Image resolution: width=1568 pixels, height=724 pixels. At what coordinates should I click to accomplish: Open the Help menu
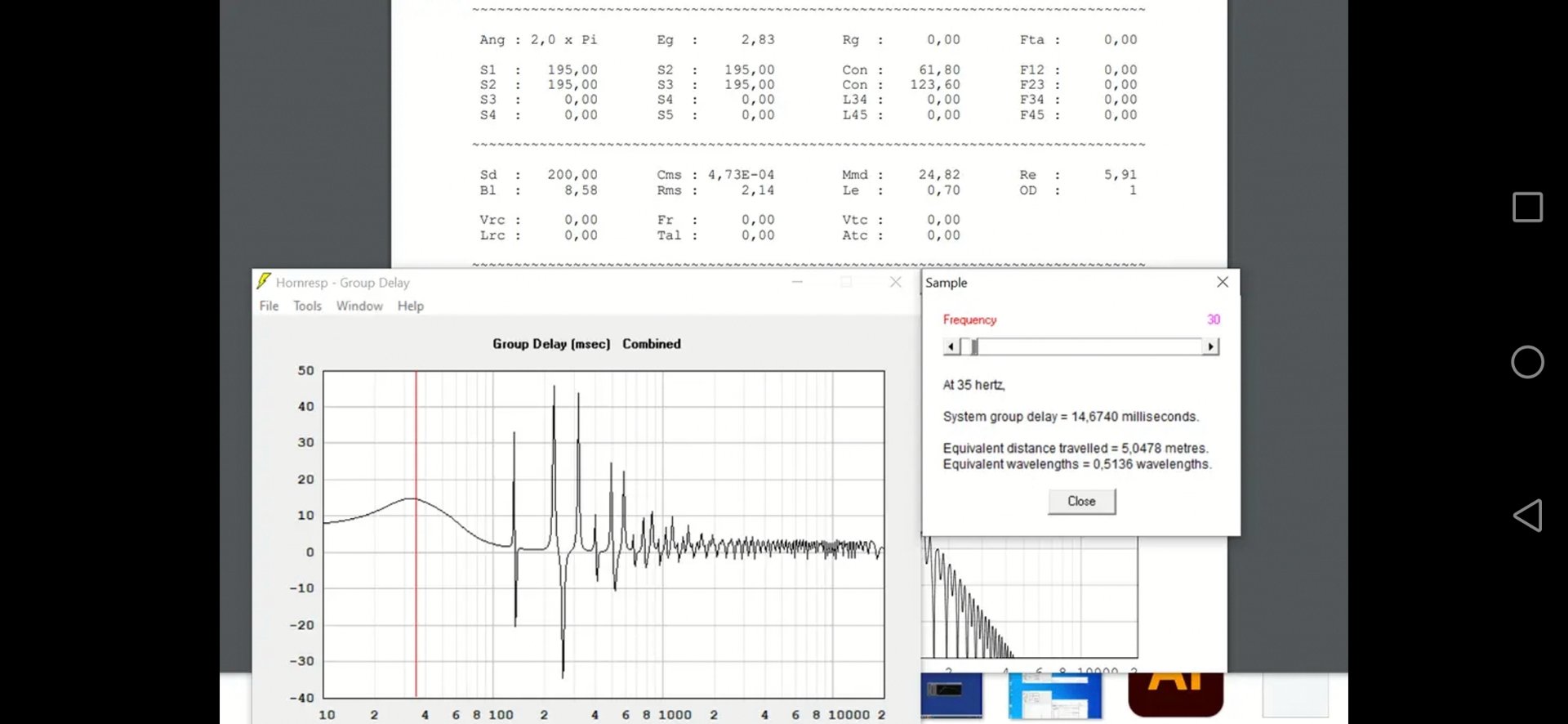410,306
